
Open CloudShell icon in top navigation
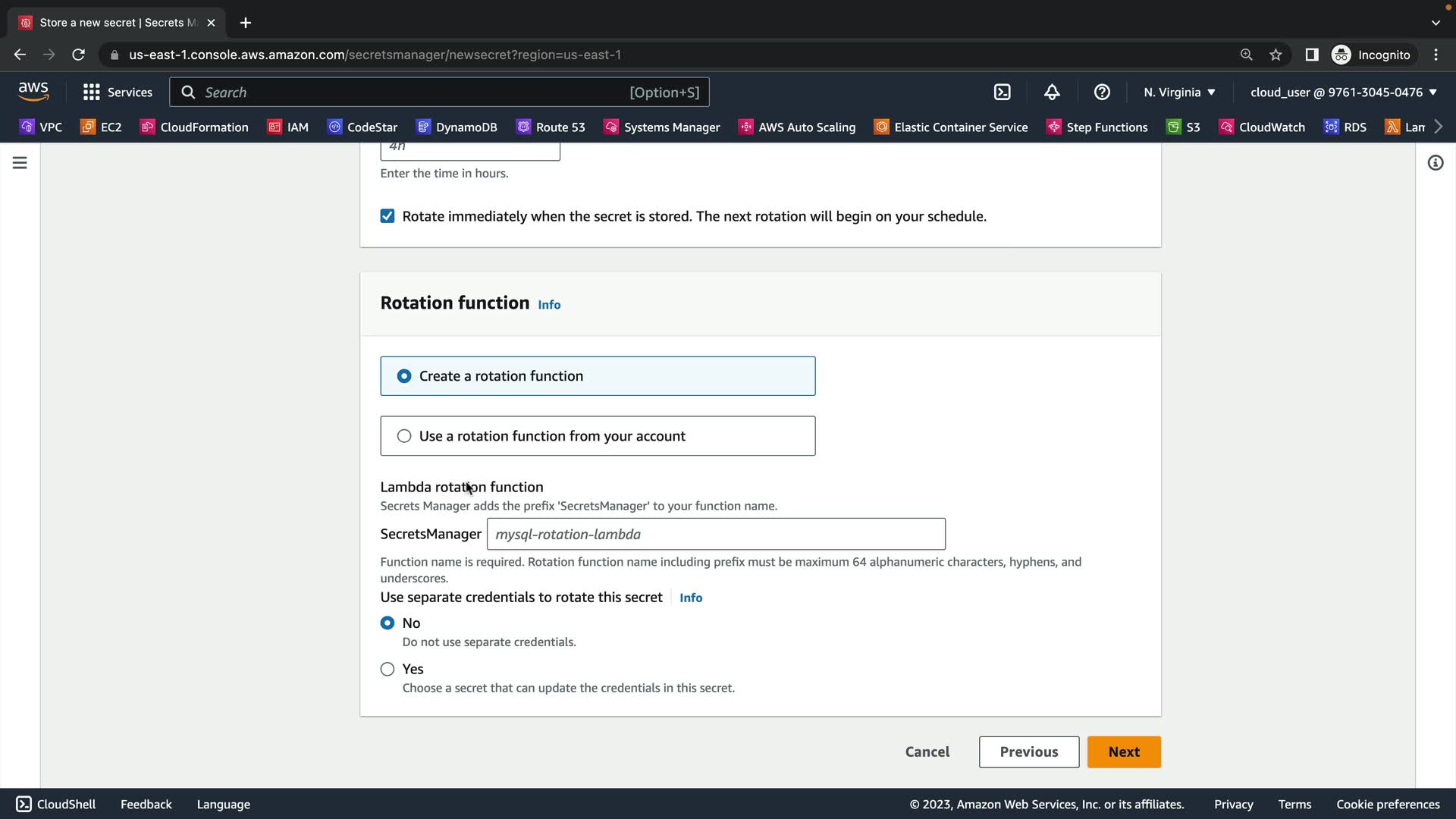(x=1002, y=92)
